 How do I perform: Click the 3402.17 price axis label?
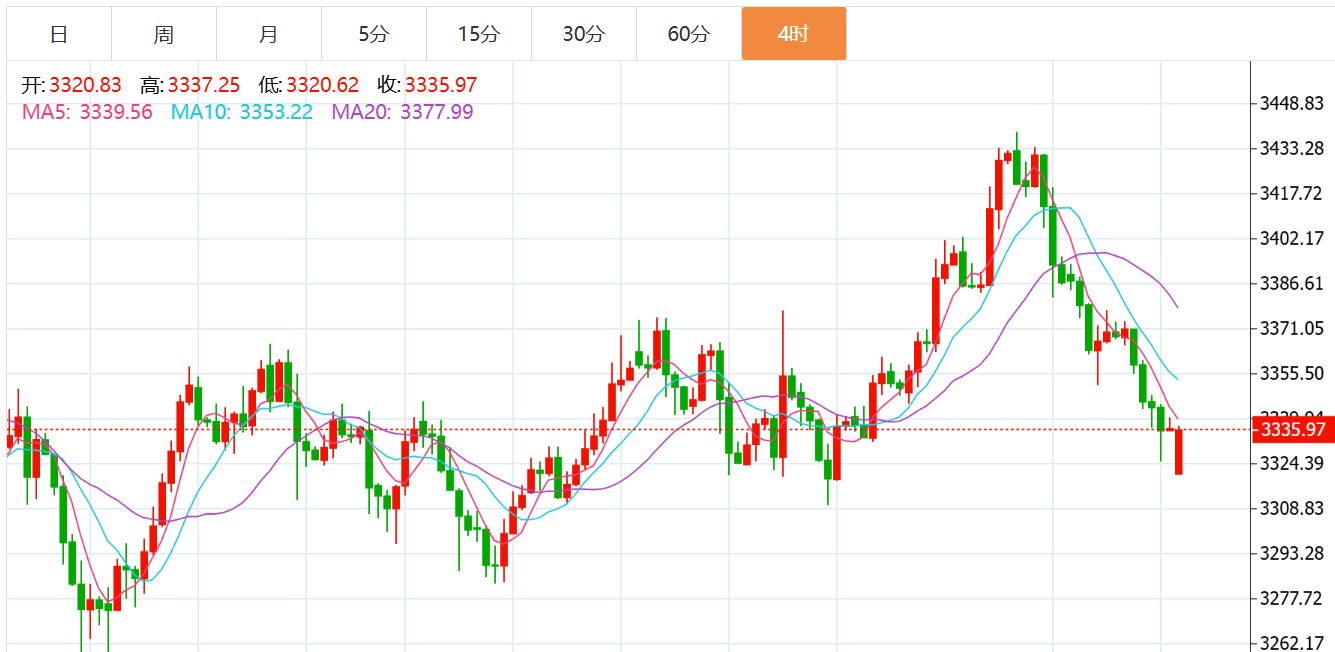1291,238
